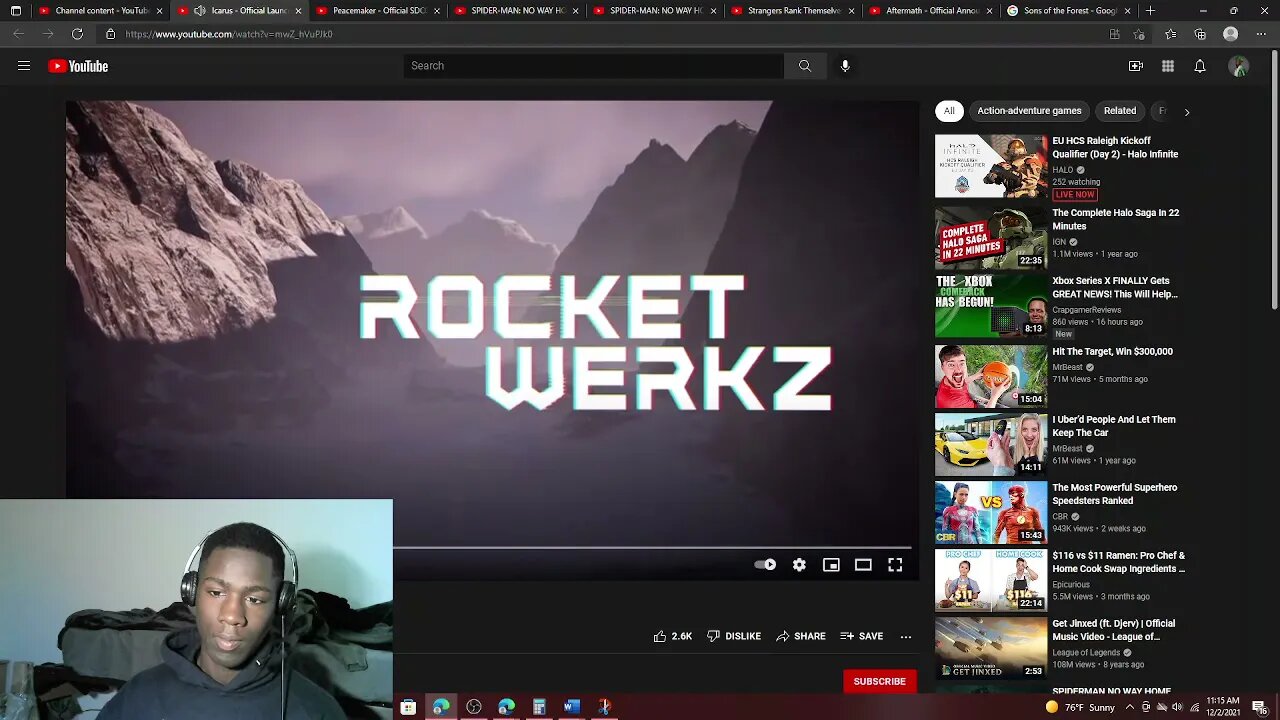Screen dimensions: 1280x720
Task: Open Epicurious channel name link
Action: pyautogui.click(x=1071, y=585)
